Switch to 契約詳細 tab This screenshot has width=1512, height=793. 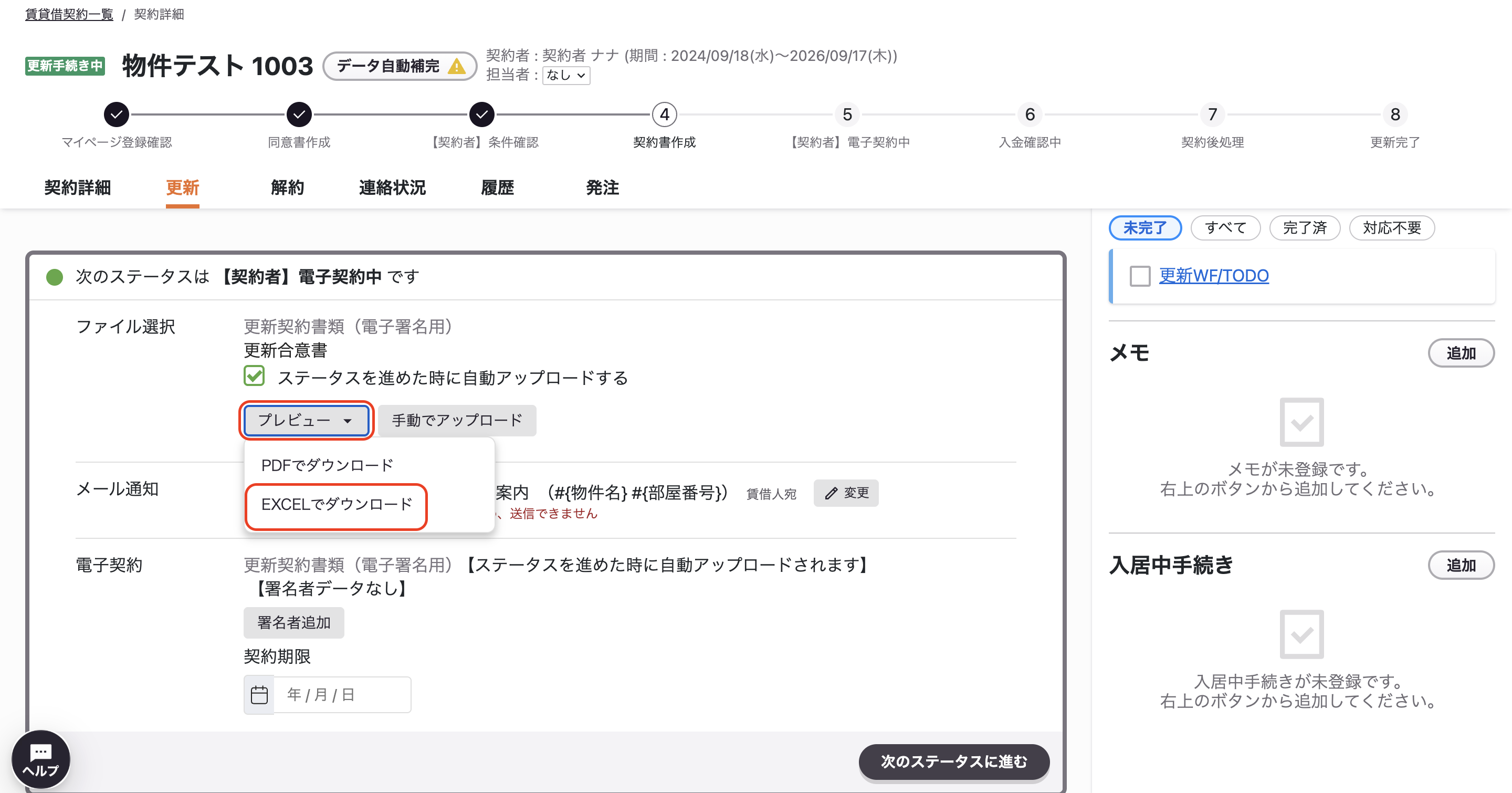[x=78, y=188]
